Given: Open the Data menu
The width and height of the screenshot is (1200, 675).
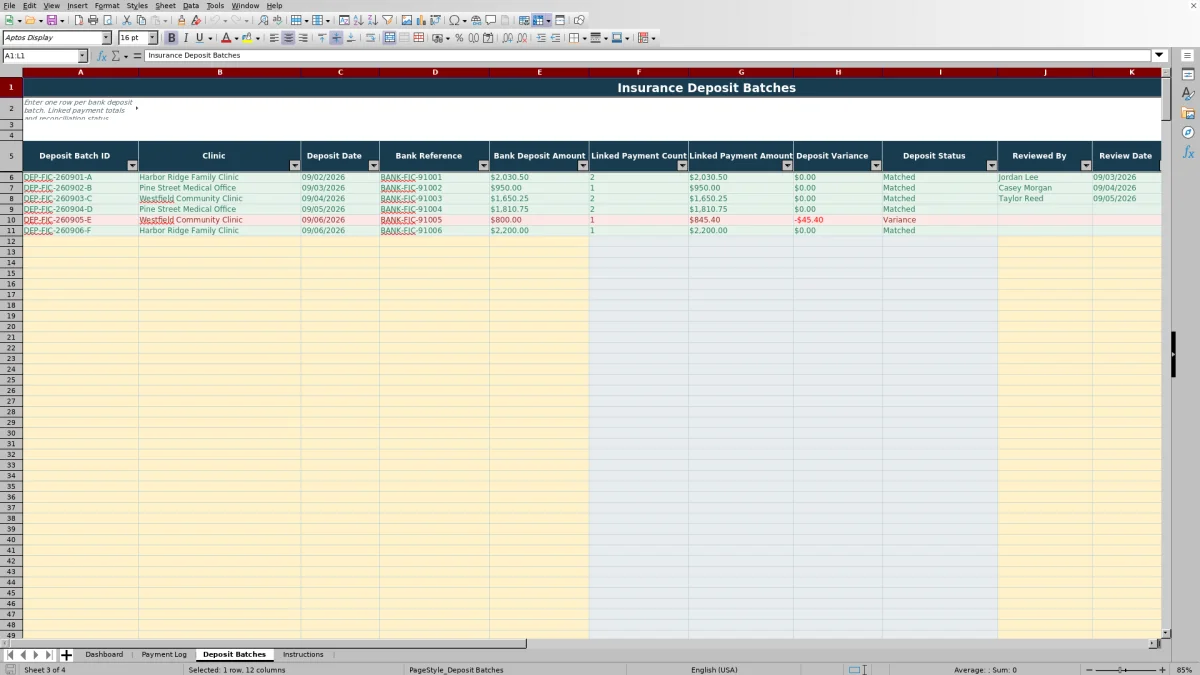Looking at the screenshot, I should (x=190, y=6).
